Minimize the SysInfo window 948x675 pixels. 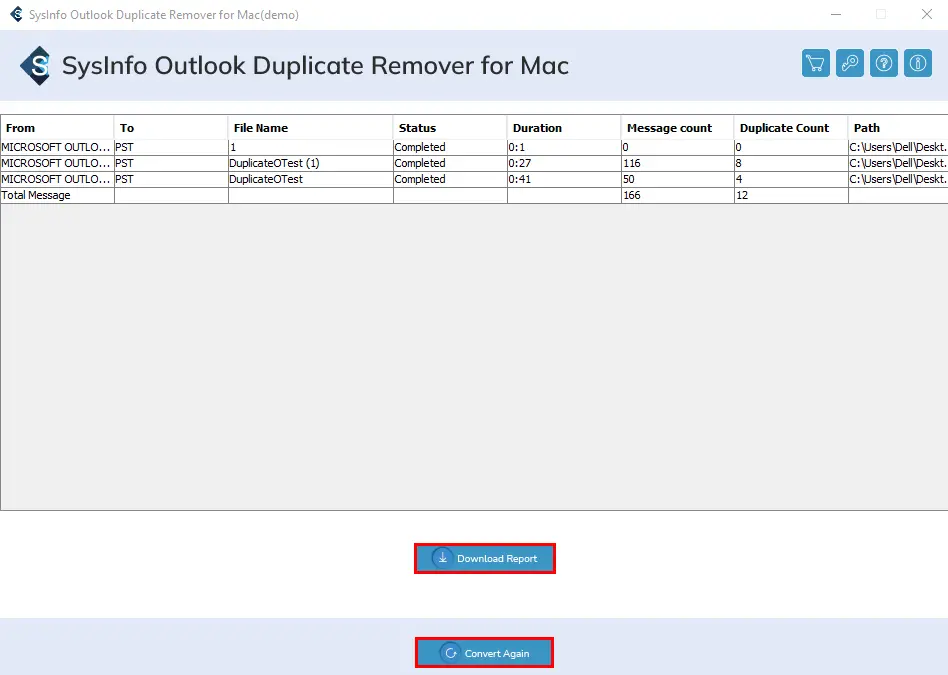[x=836, y=14]
